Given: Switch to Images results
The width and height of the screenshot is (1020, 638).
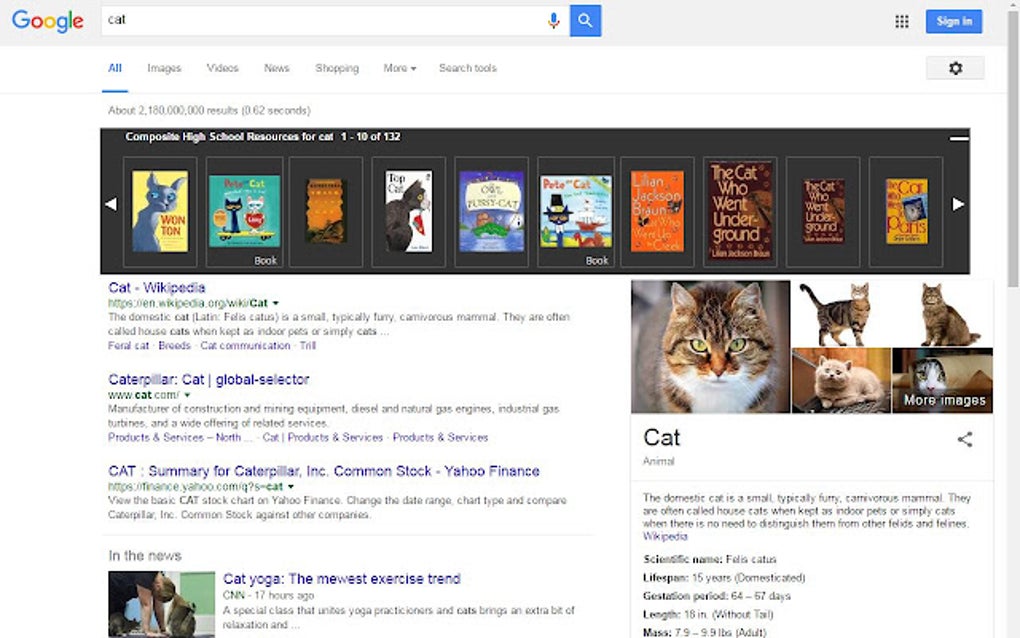Looking at the screenshot, I should tap(164, 68).
